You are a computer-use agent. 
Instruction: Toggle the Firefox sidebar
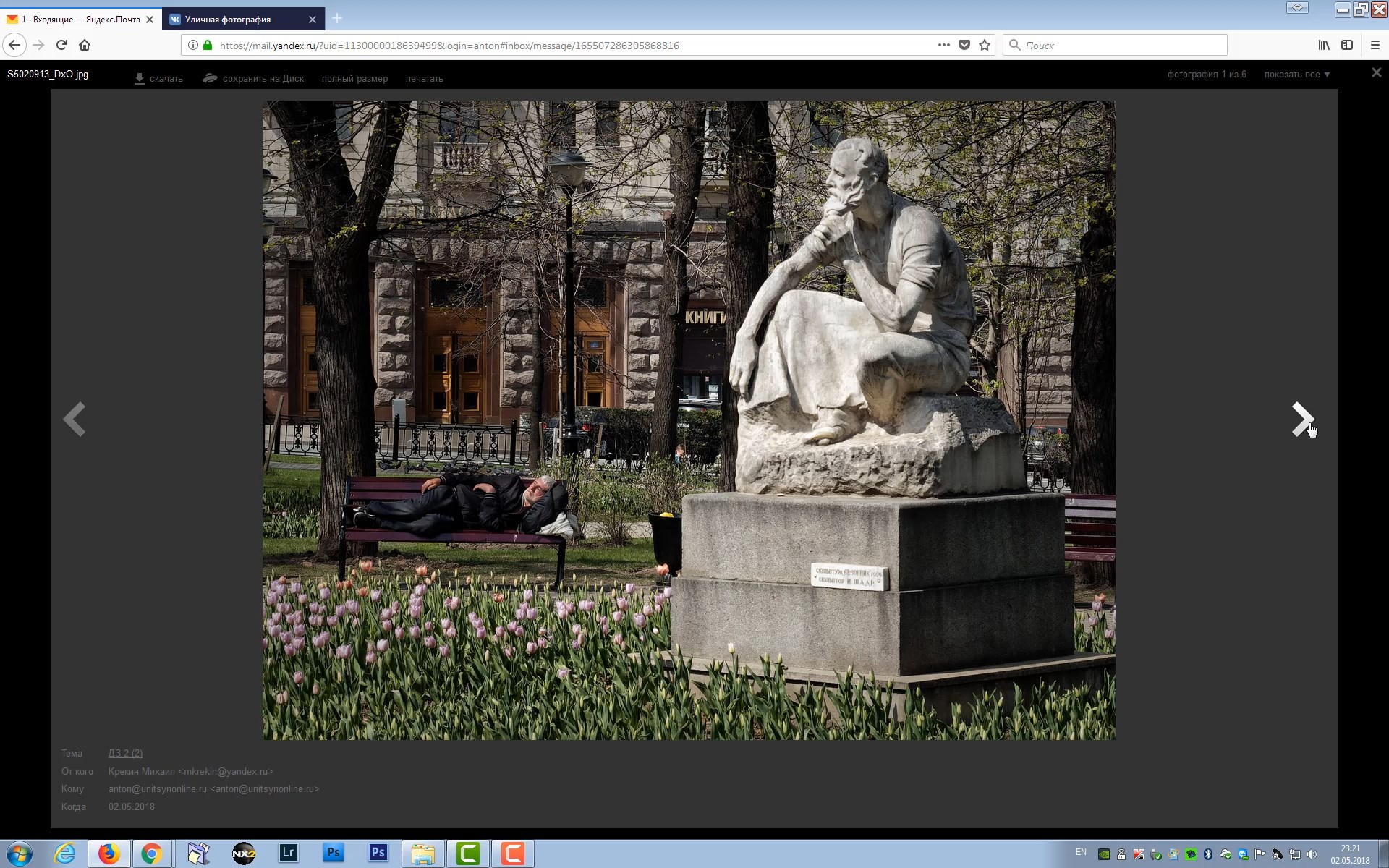(1347, 45)
